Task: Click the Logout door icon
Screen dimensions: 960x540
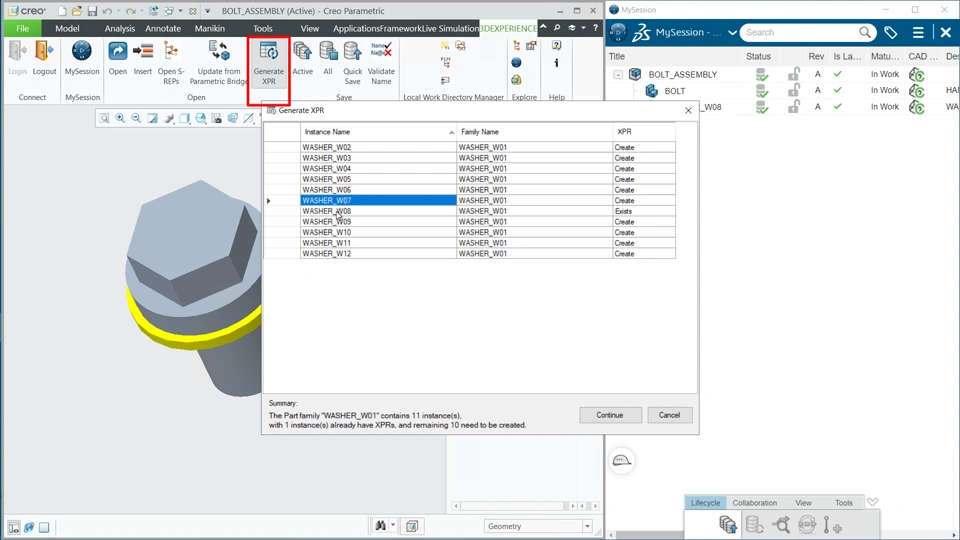Action: (x=44, y=52)
